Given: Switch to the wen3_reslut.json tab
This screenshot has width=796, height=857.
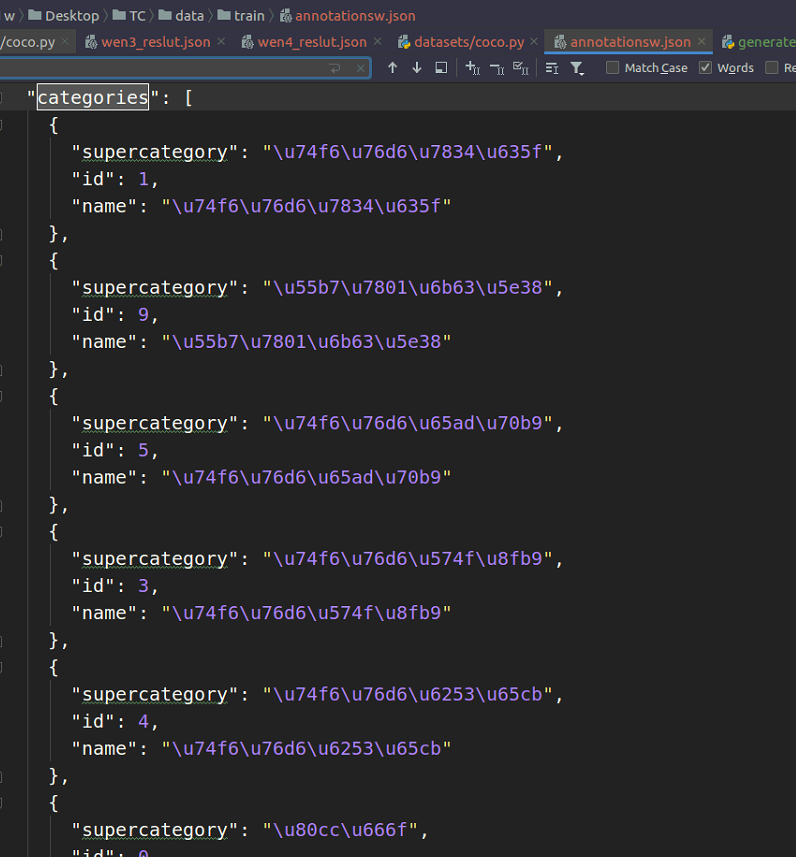Looking at the screenshot, I should click(x=155, y=42).
